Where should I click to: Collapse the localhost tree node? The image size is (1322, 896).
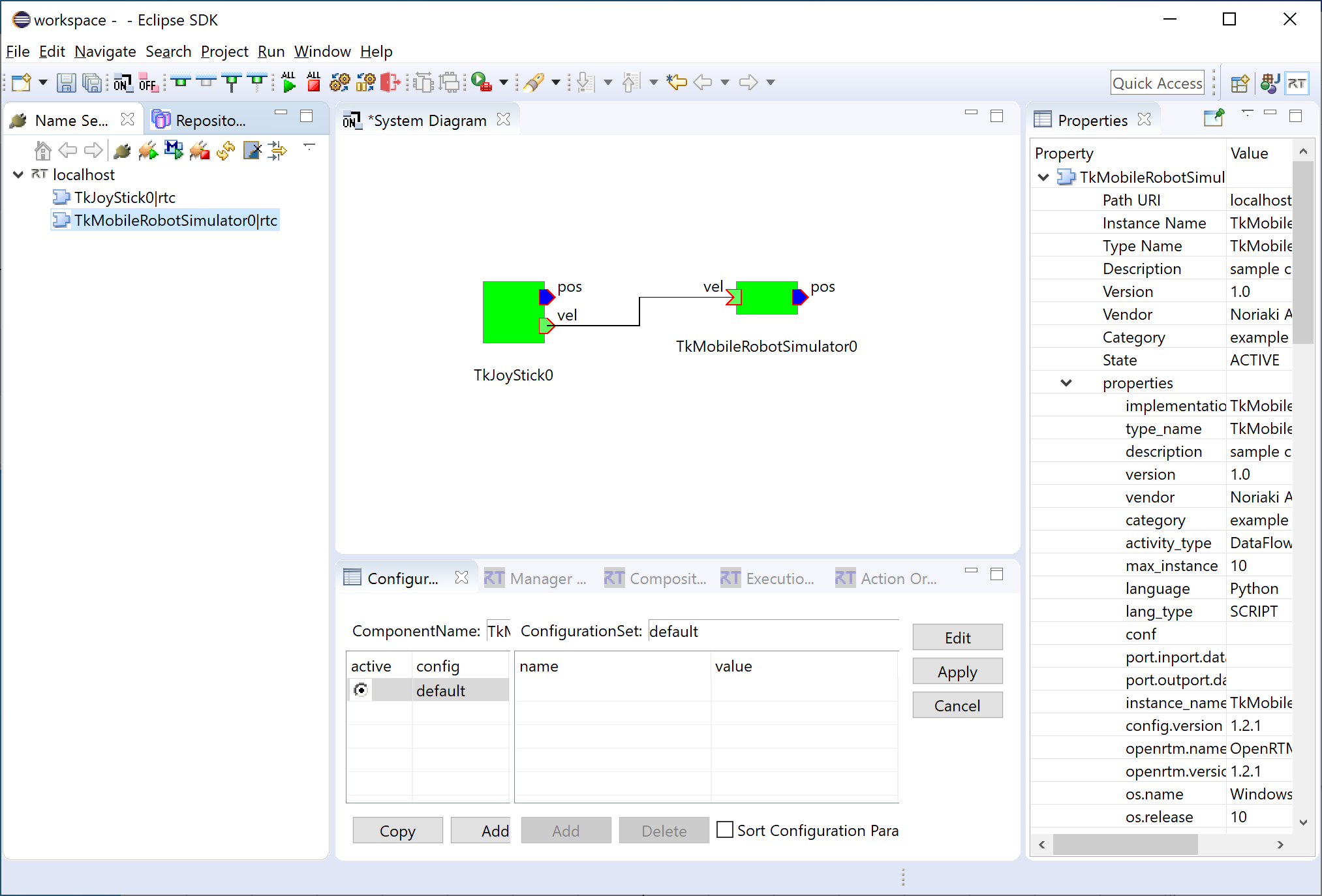(18, 175)
